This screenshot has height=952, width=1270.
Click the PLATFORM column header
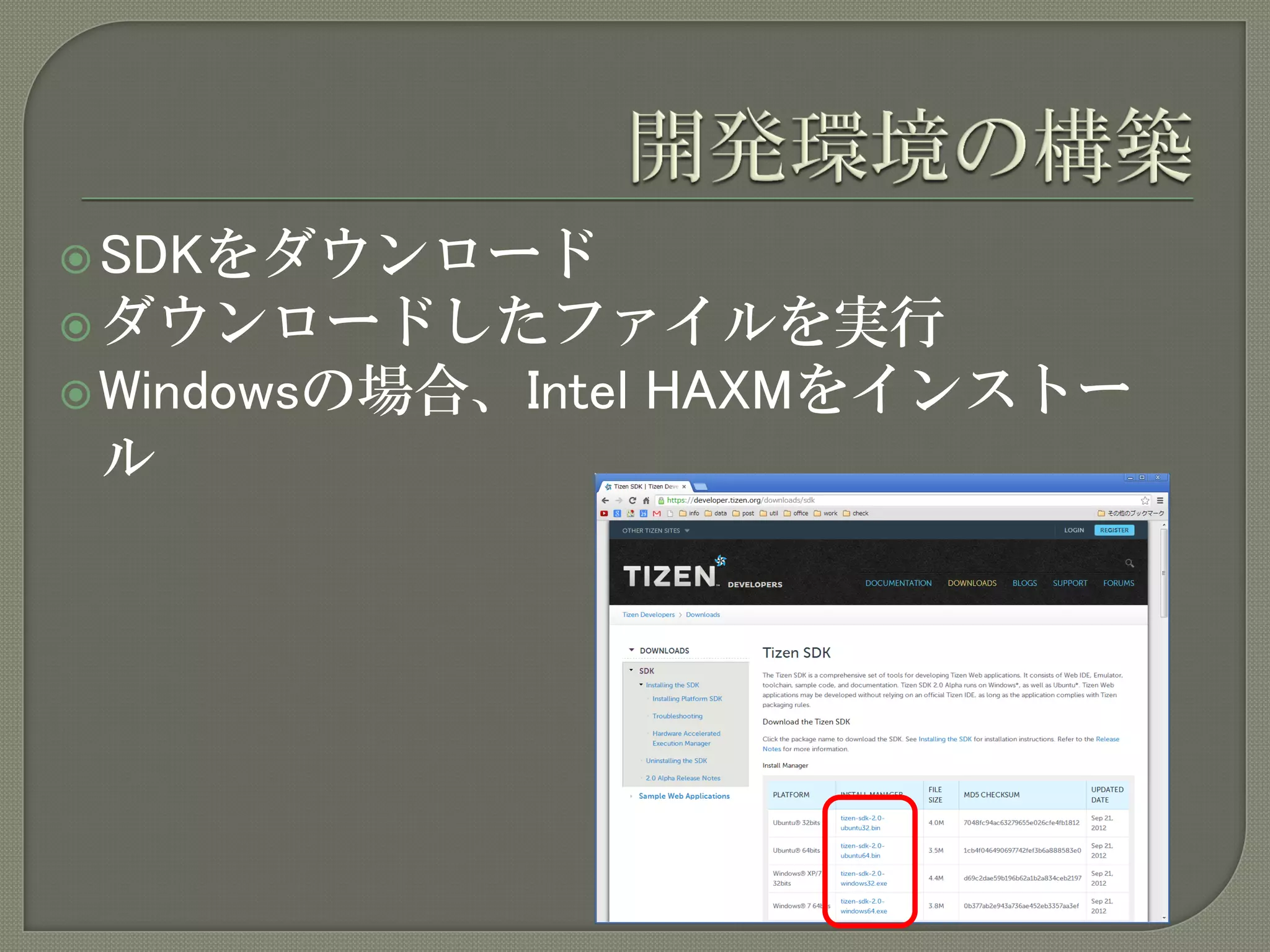(791, 795)
